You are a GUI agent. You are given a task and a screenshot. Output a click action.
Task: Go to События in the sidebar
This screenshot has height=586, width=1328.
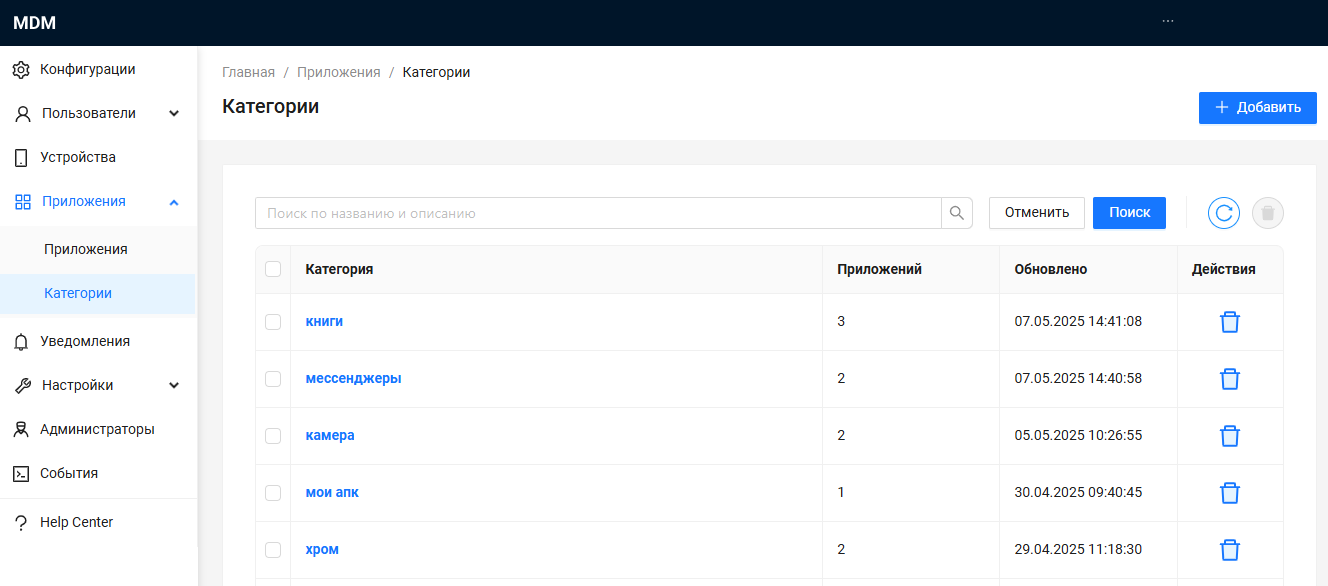tap(69, 473)
